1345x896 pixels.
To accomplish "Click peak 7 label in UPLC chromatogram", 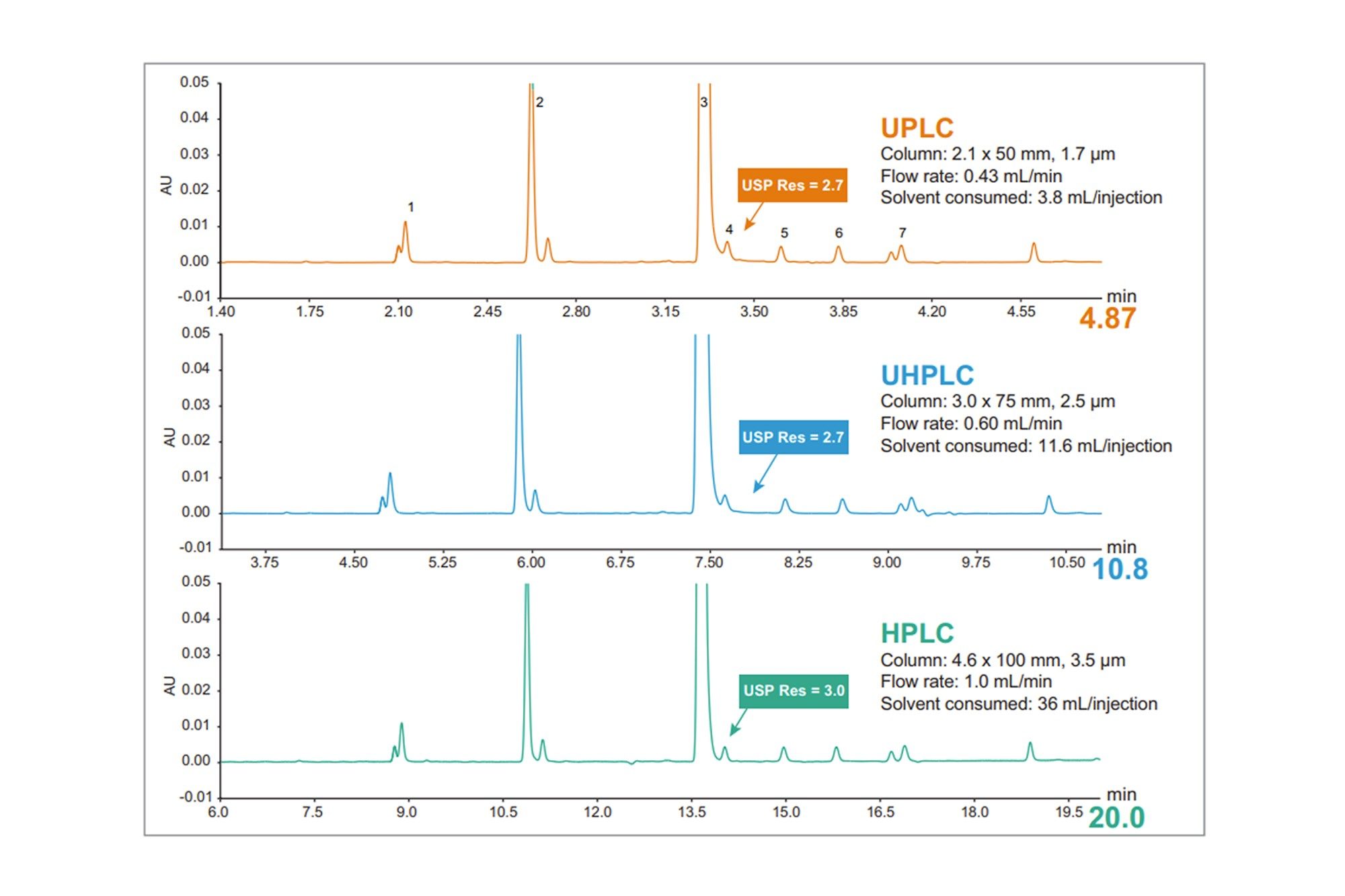I will [902, 233].
